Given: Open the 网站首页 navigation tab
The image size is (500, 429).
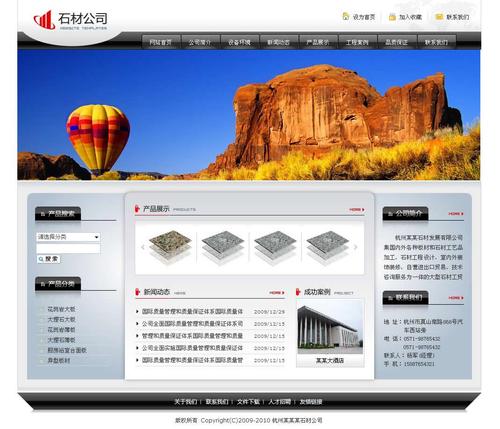Looking at the screenshot, I should (x=161, y=42).
